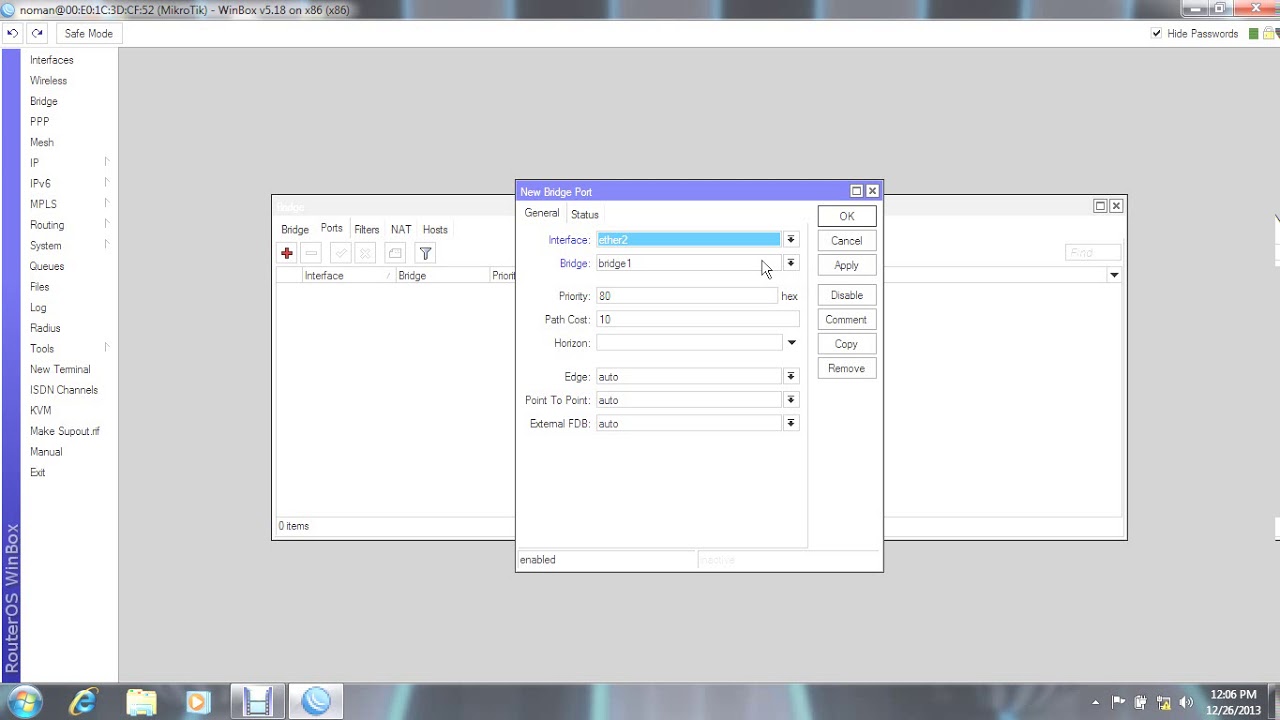Screen dimensions: 1280x720
Task: Switch to Ports tab in Bridge window
Action: coord(331,229)
